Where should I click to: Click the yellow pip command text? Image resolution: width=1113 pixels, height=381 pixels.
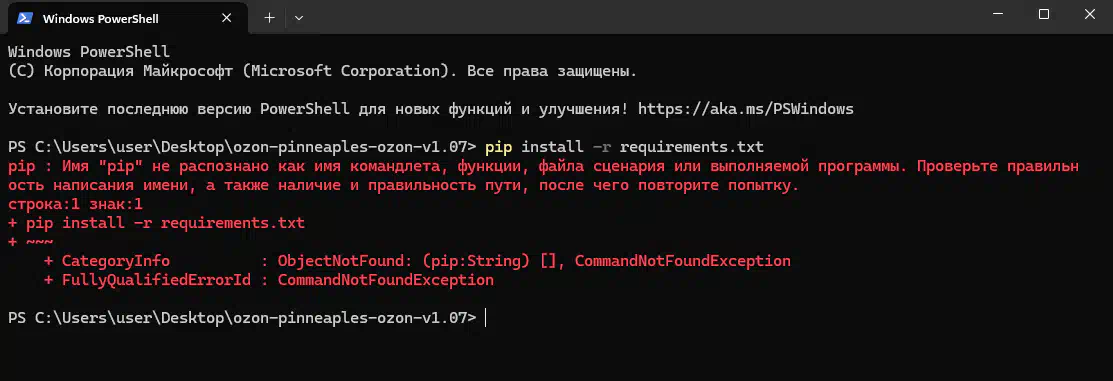(499, 148)
